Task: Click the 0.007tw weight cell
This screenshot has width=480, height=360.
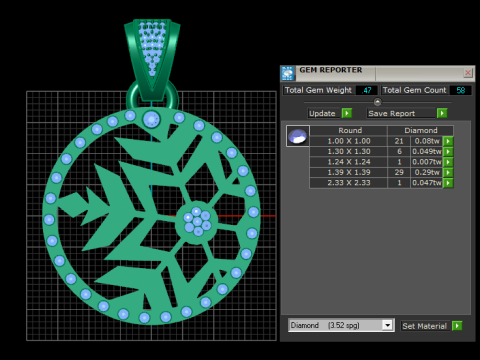Action: point(427,162)
